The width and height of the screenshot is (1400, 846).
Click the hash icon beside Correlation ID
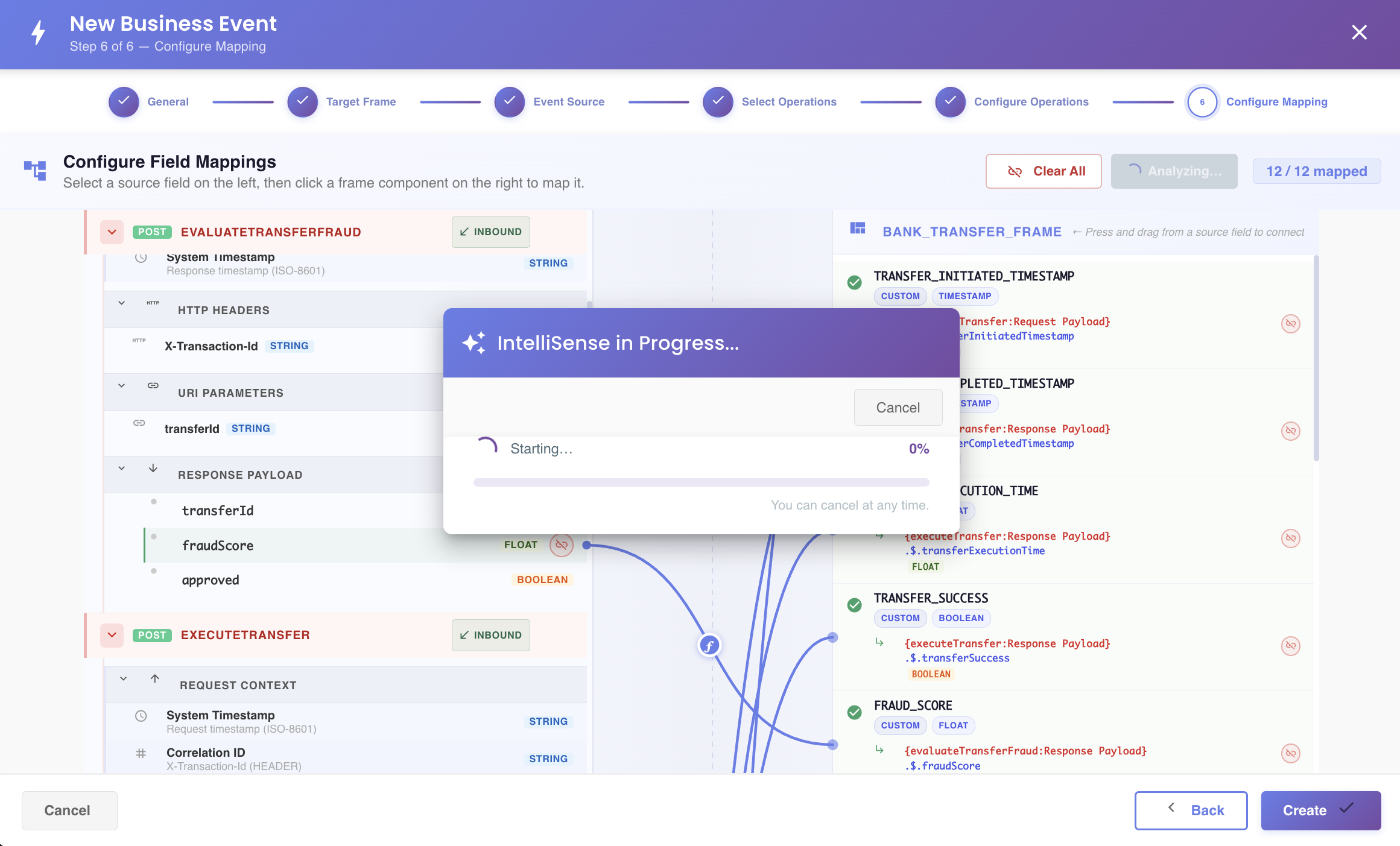[141, 753]
